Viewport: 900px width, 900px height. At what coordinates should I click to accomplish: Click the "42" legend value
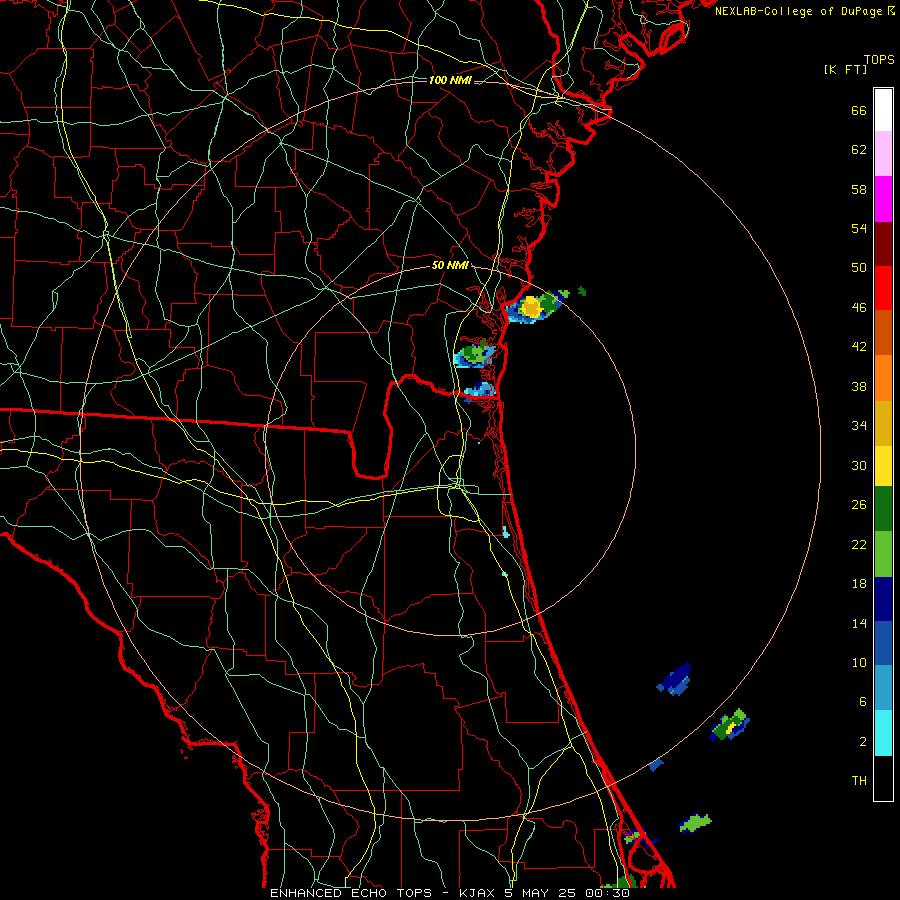click(859, 347)
